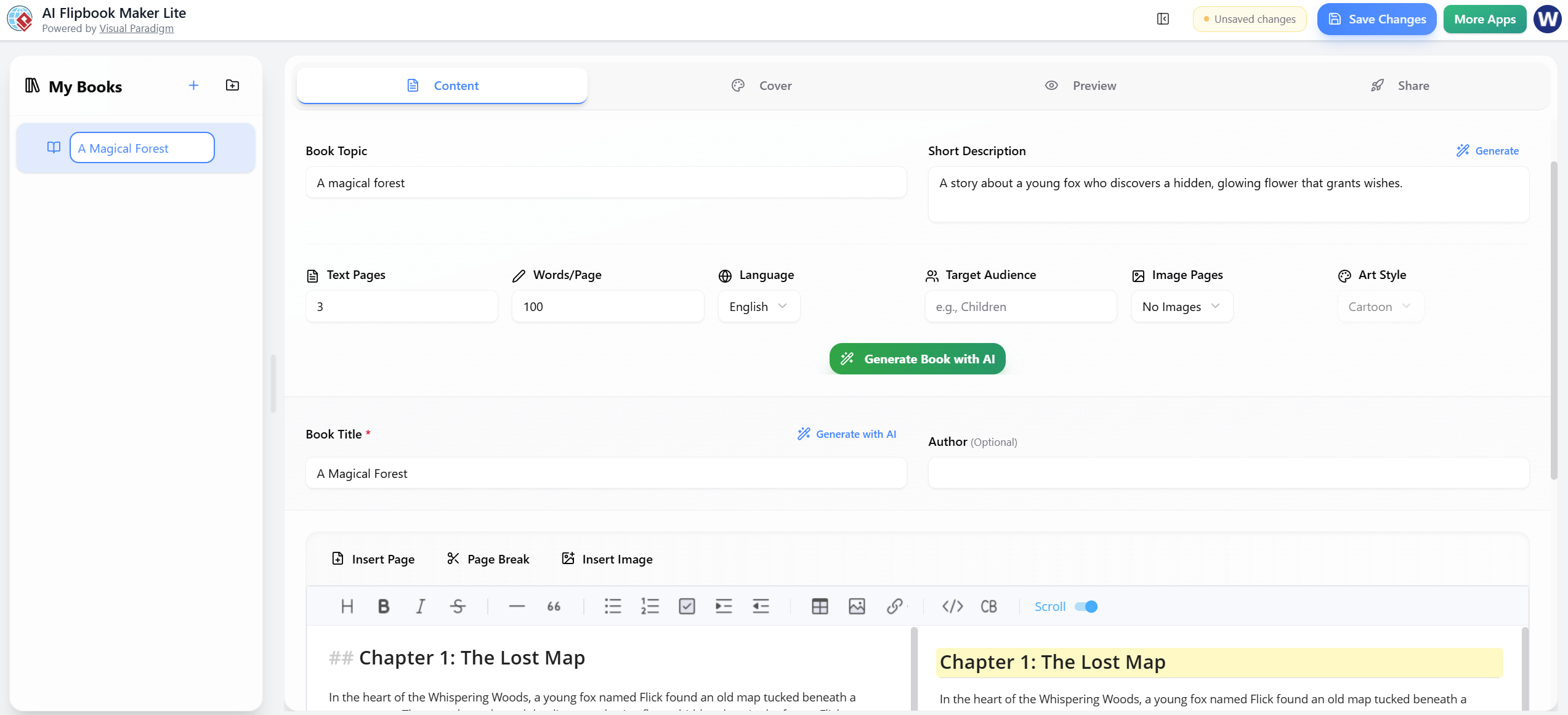Toggle the Scroll sync switch
Viewport: 1568px width, 715px height.
[x=1086, y=607]
